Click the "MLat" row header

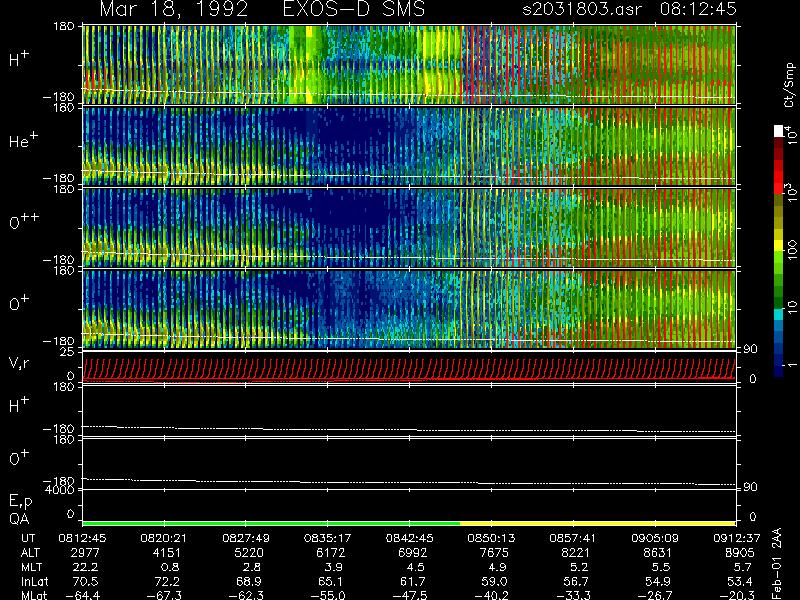[34, 595]
